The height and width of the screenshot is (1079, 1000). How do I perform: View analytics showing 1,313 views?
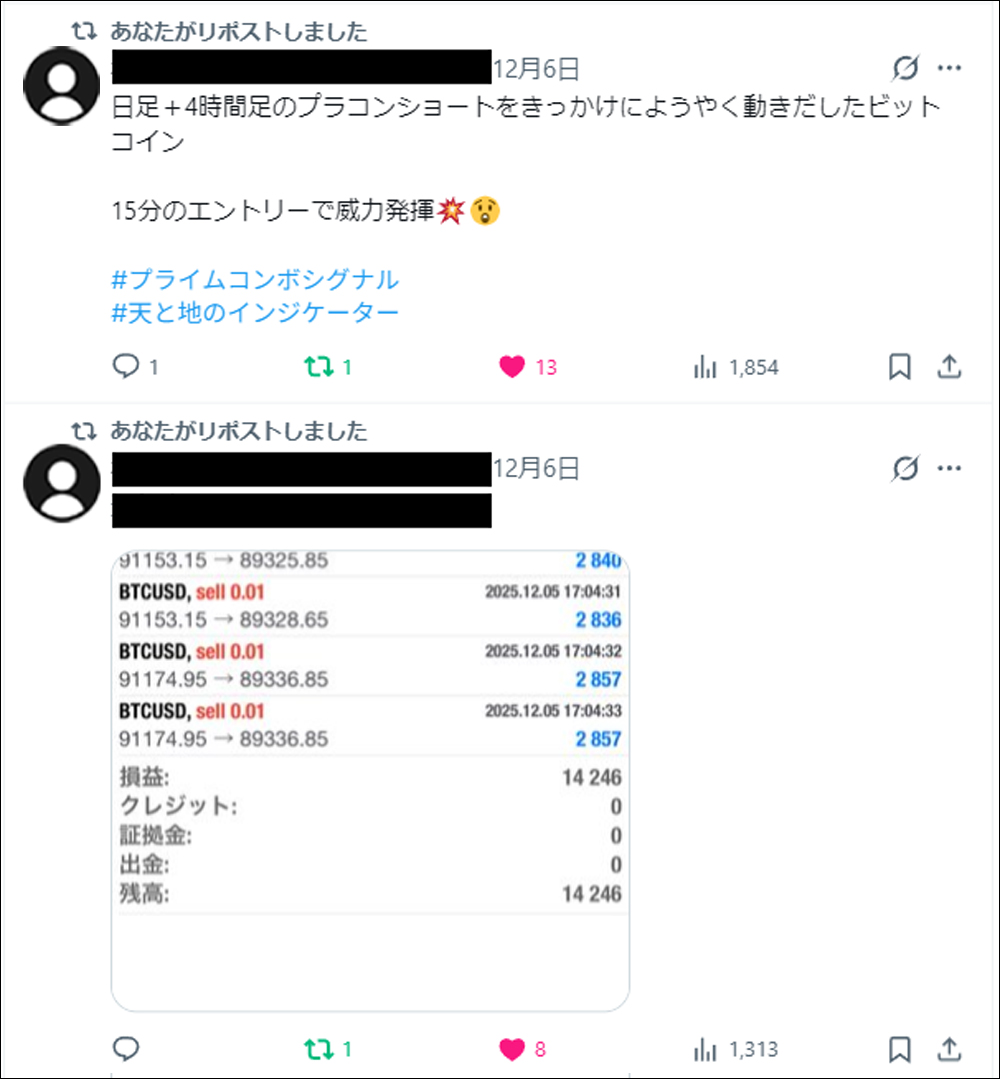(736, 1049)
